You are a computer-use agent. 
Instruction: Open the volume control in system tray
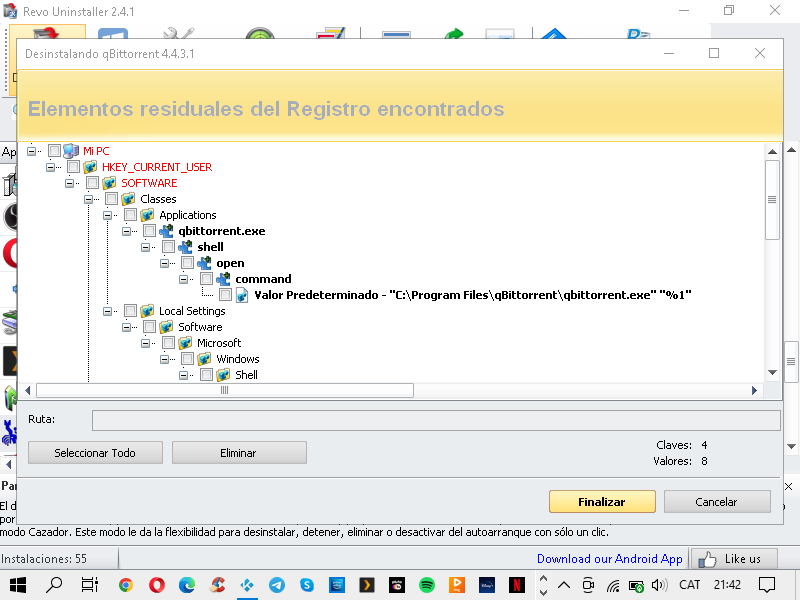(659, 585)
